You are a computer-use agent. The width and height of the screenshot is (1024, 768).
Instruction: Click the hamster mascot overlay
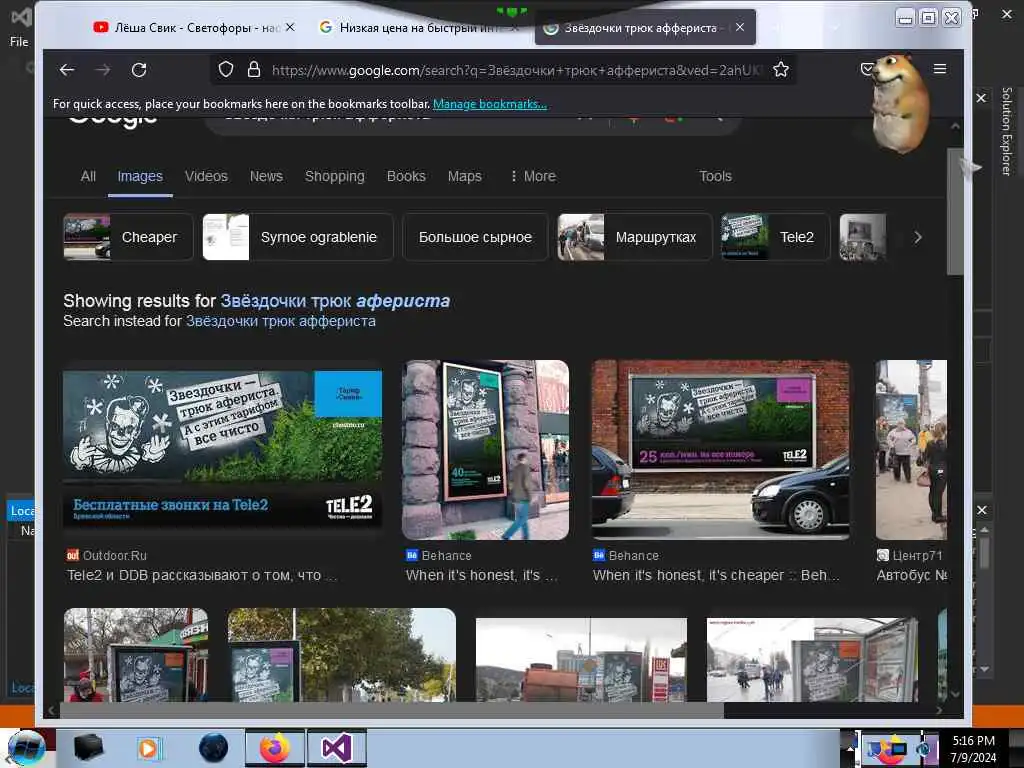[900, 103]
